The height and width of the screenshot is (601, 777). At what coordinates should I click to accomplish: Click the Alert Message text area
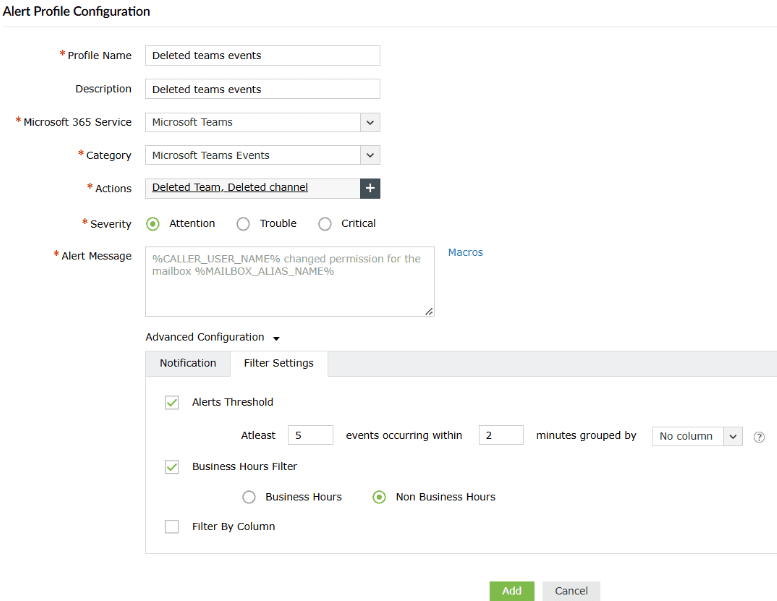(x=290, y=282)
